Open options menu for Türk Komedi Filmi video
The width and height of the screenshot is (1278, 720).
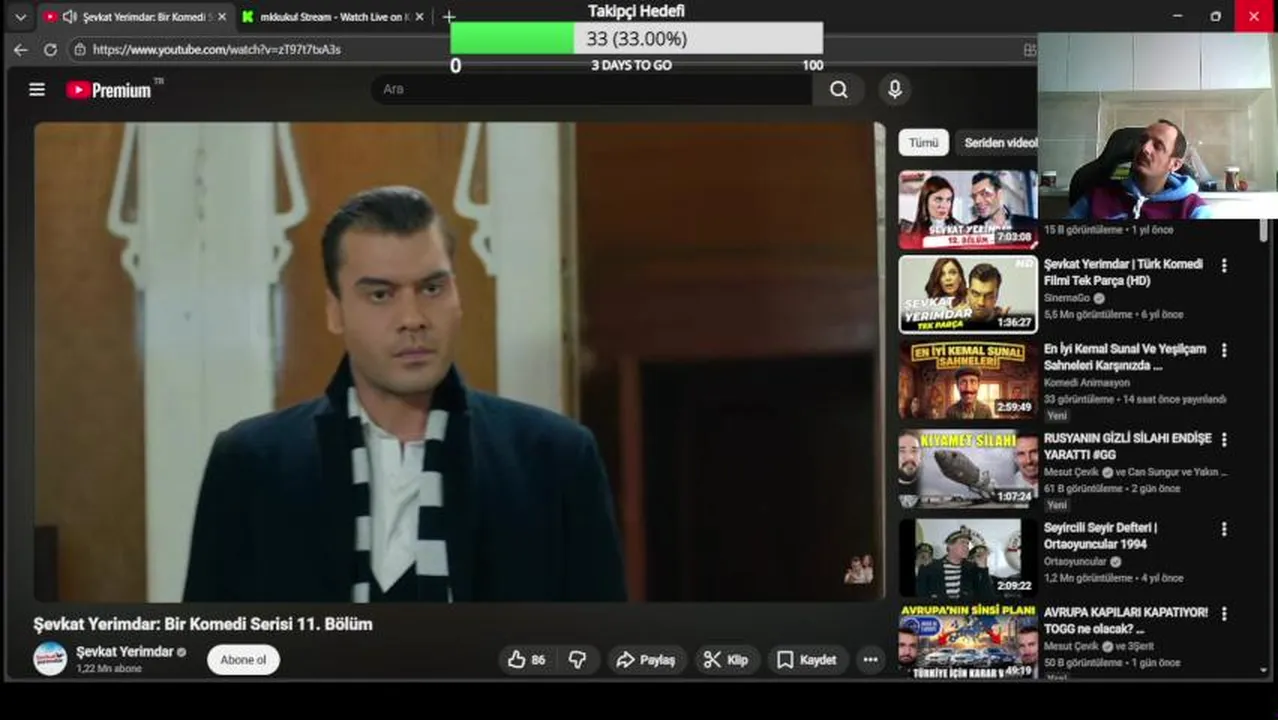click(x=1223, y=266)
